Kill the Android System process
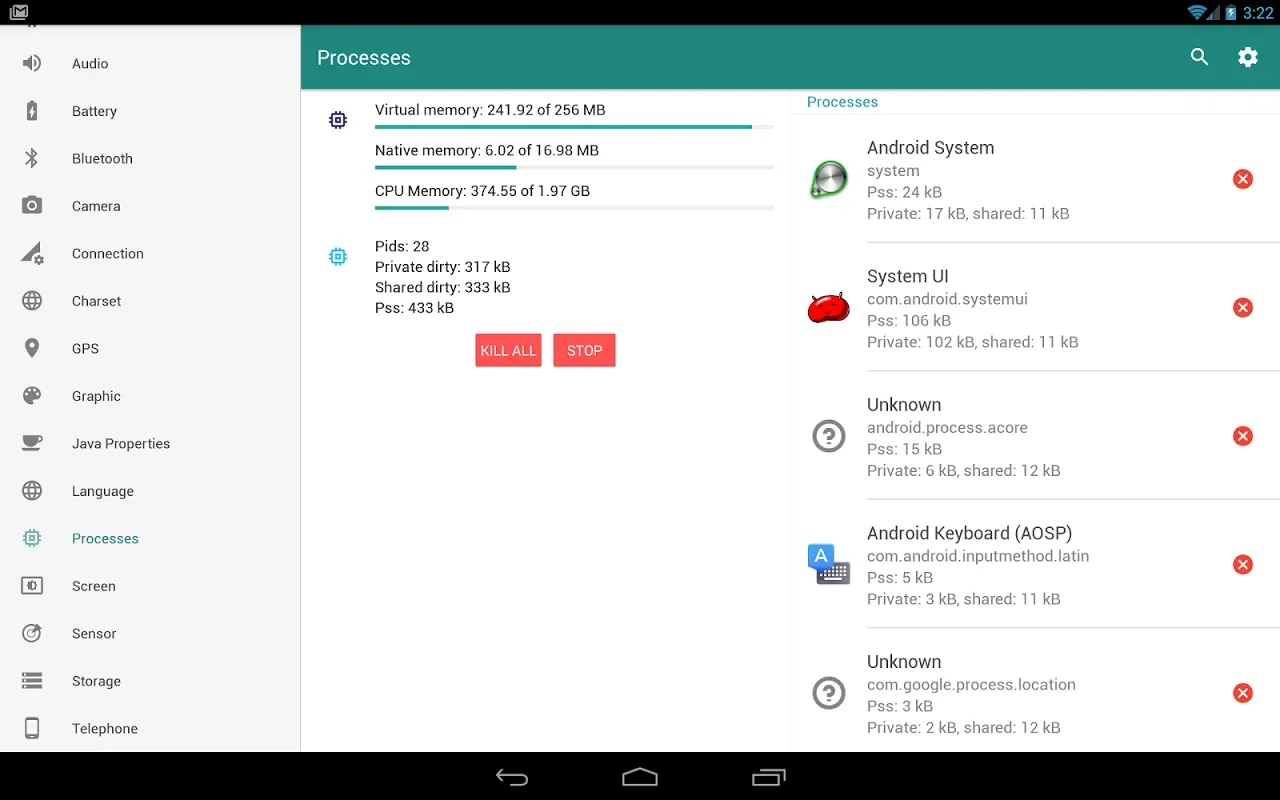1280x800 pixels. [1242, 179]
